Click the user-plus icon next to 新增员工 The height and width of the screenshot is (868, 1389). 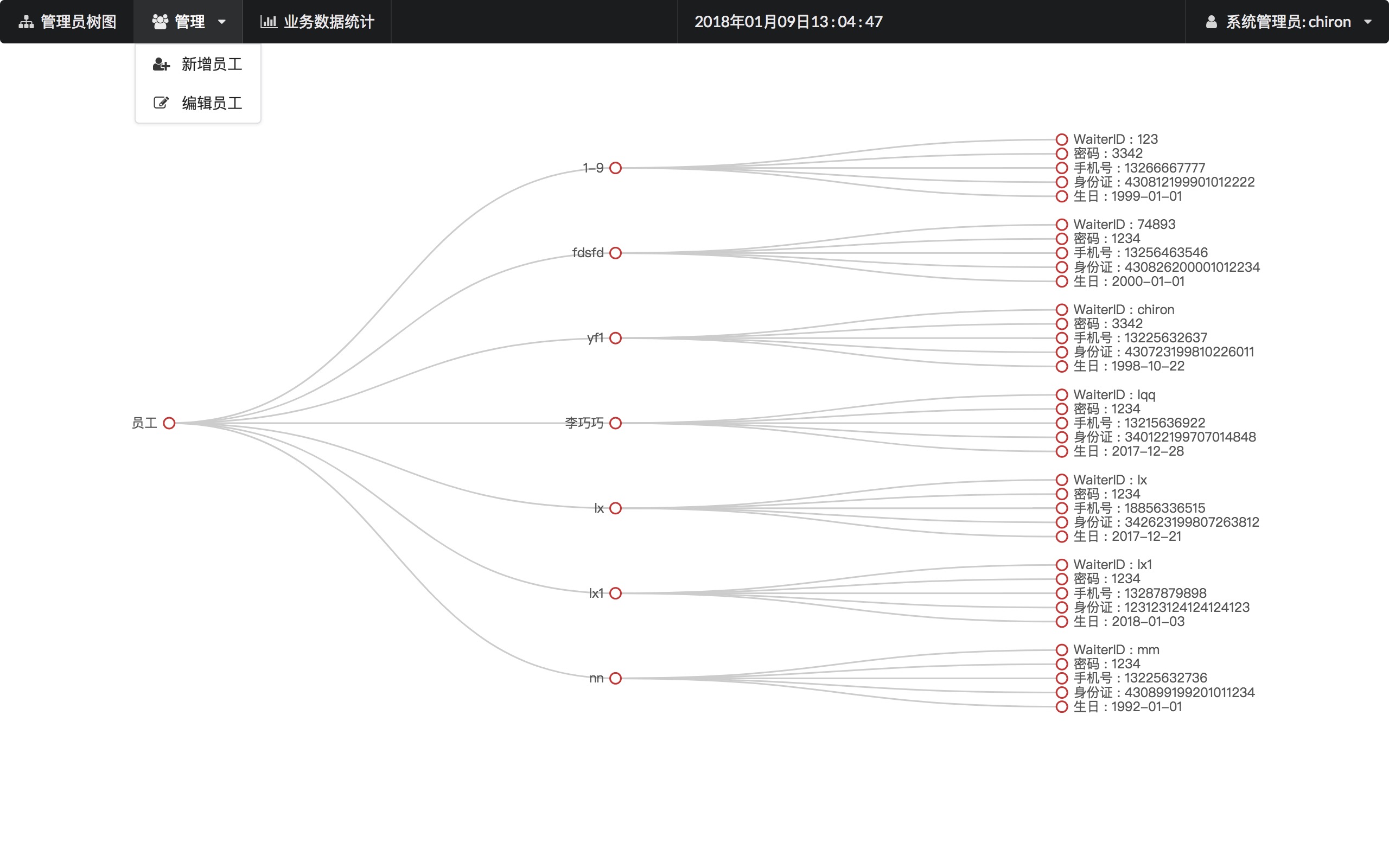(161, 65)
